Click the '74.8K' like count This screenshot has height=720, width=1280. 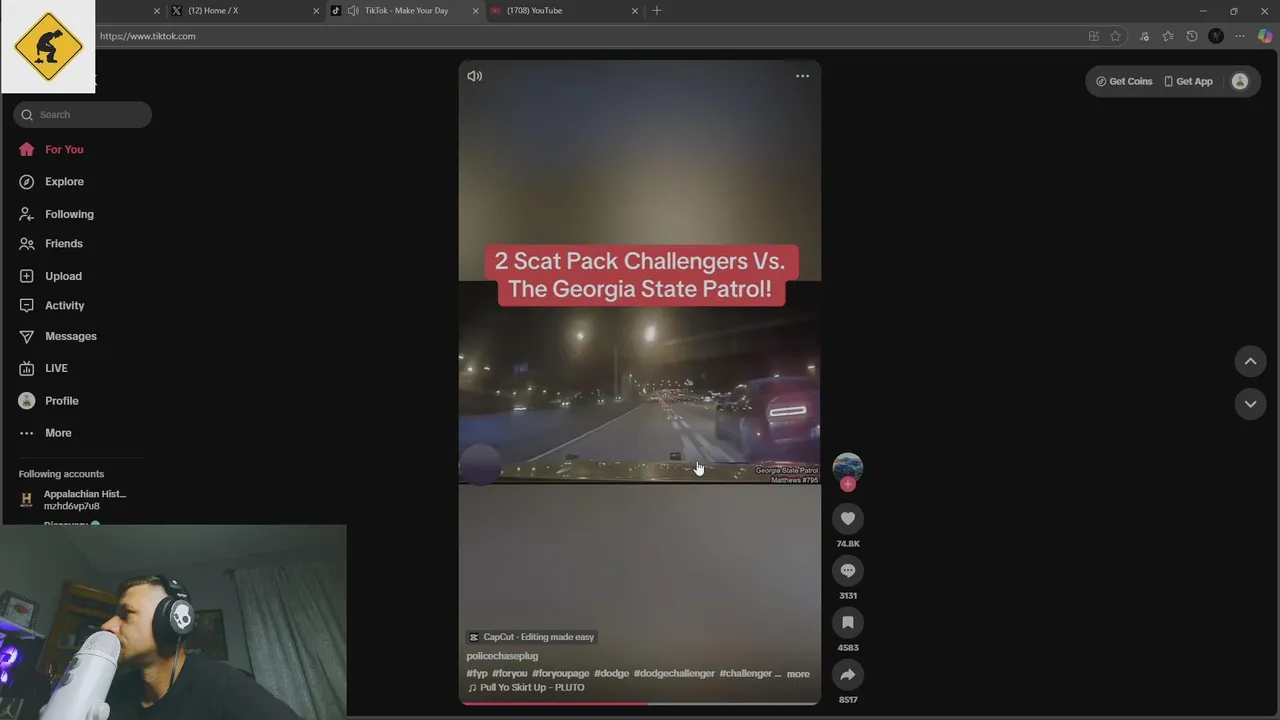point(848,544)
